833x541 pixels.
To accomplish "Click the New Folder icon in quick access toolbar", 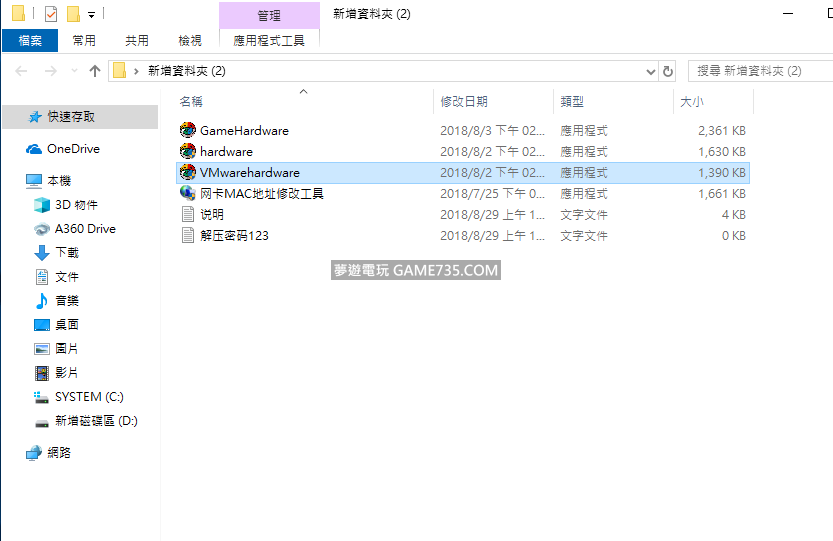I will 73,14.
